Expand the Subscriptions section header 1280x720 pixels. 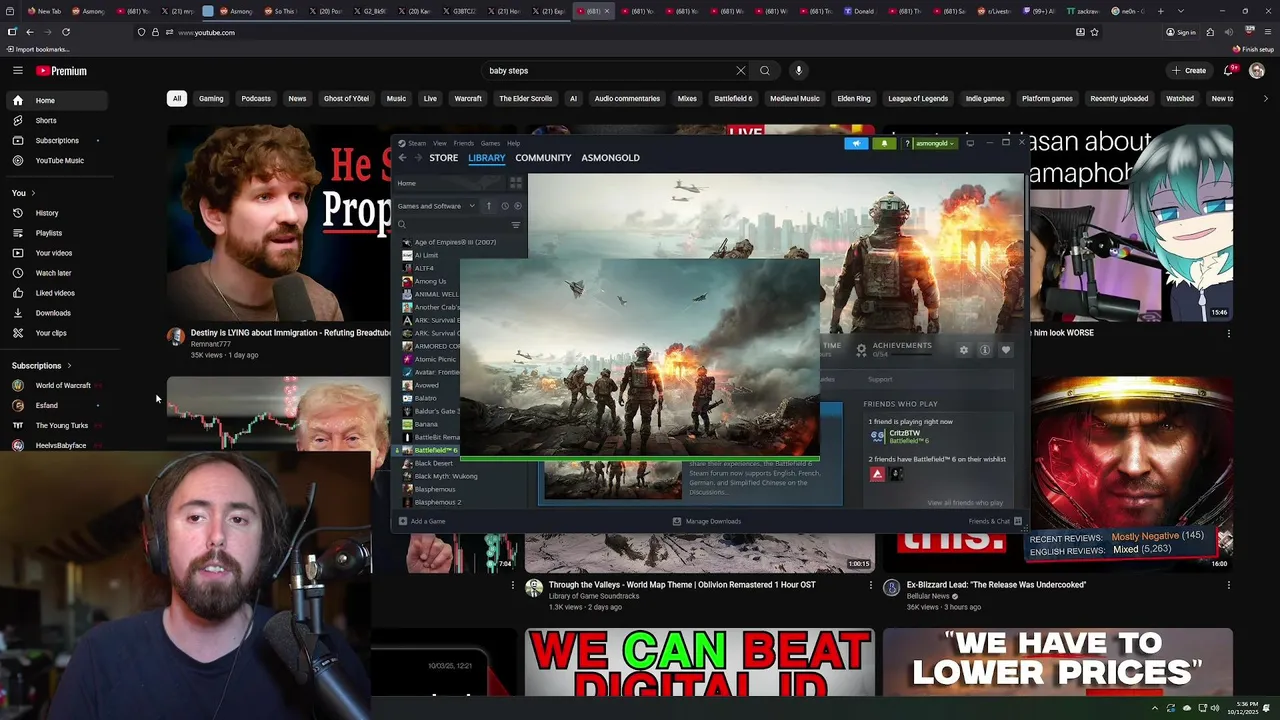click(x=42, y=366)
